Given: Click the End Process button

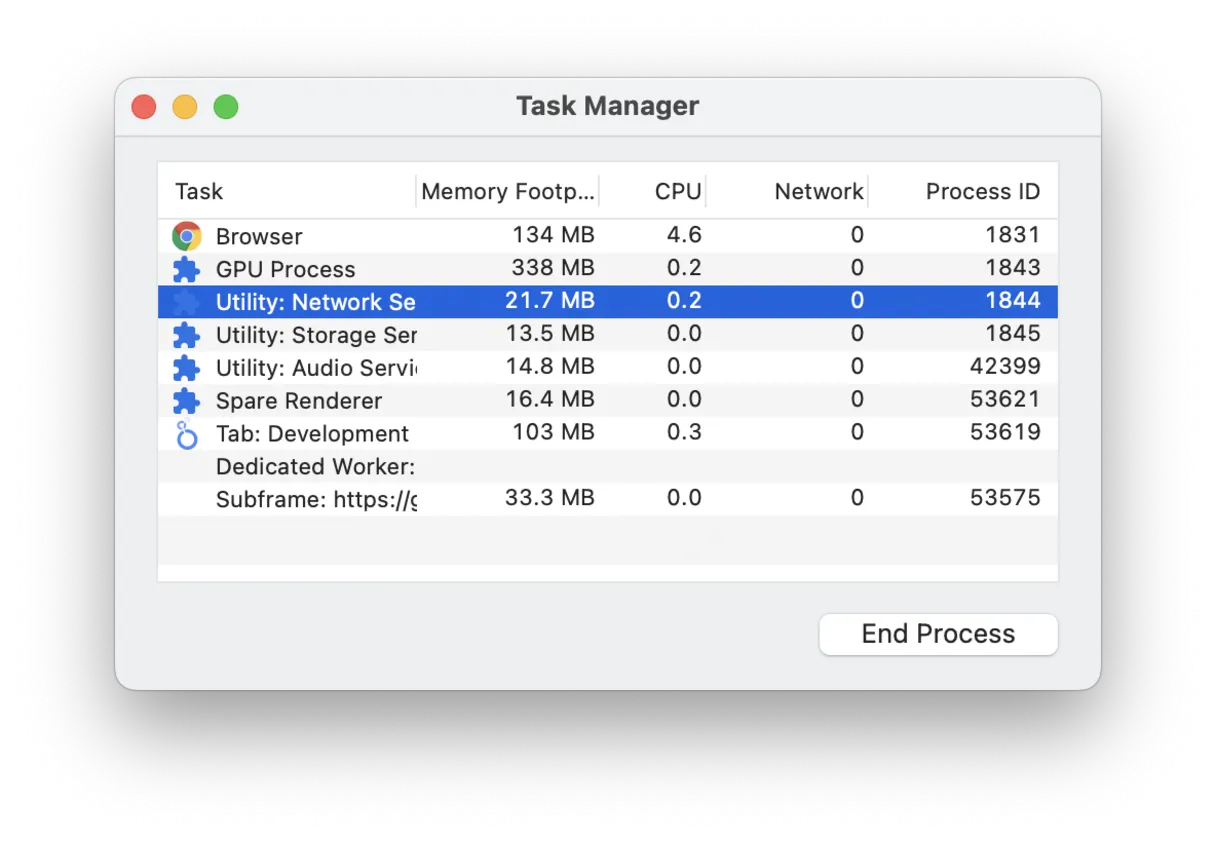Looking at the screenshot, I should pyautogui.click(x=937, y=633).
